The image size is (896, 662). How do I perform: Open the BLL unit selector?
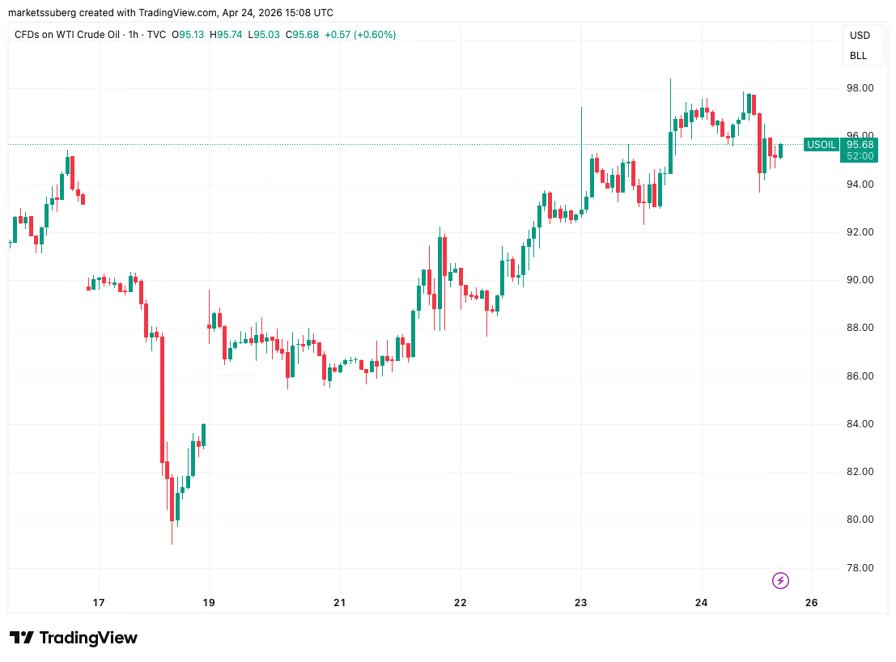(859, 55)
